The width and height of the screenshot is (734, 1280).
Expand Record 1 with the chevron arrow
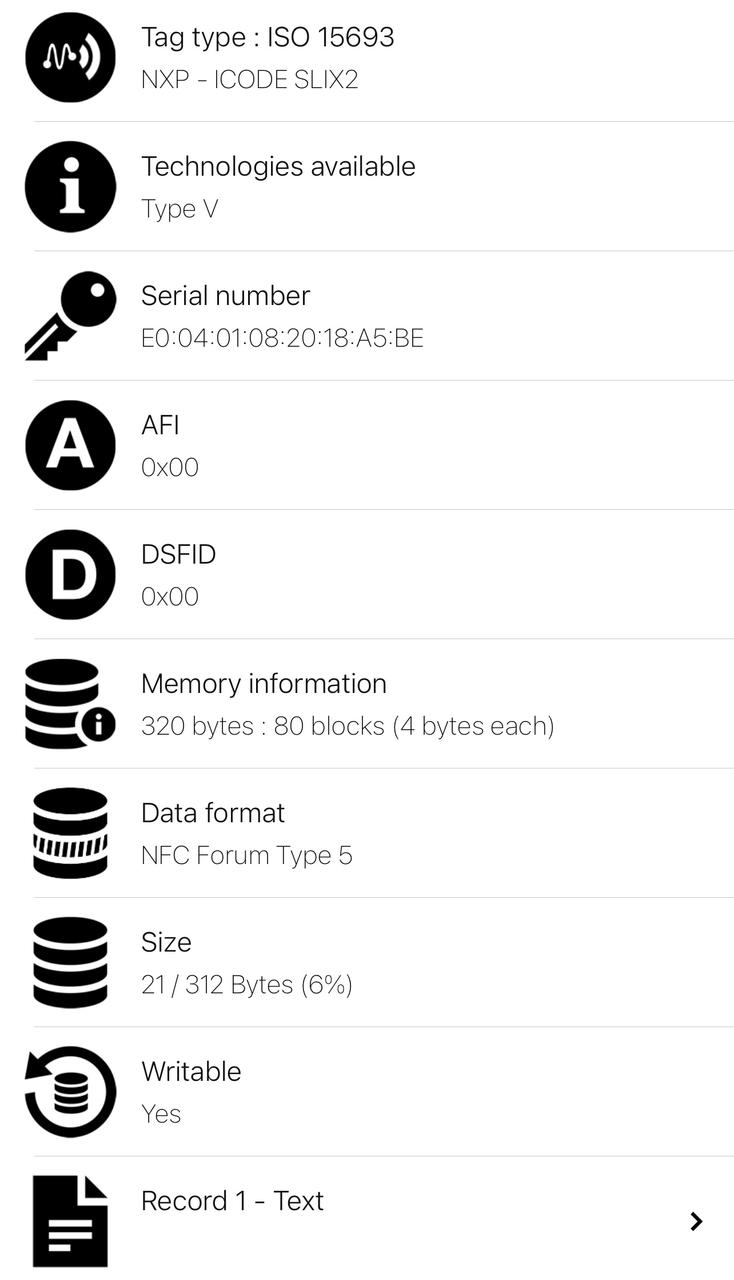(696, 1221)
